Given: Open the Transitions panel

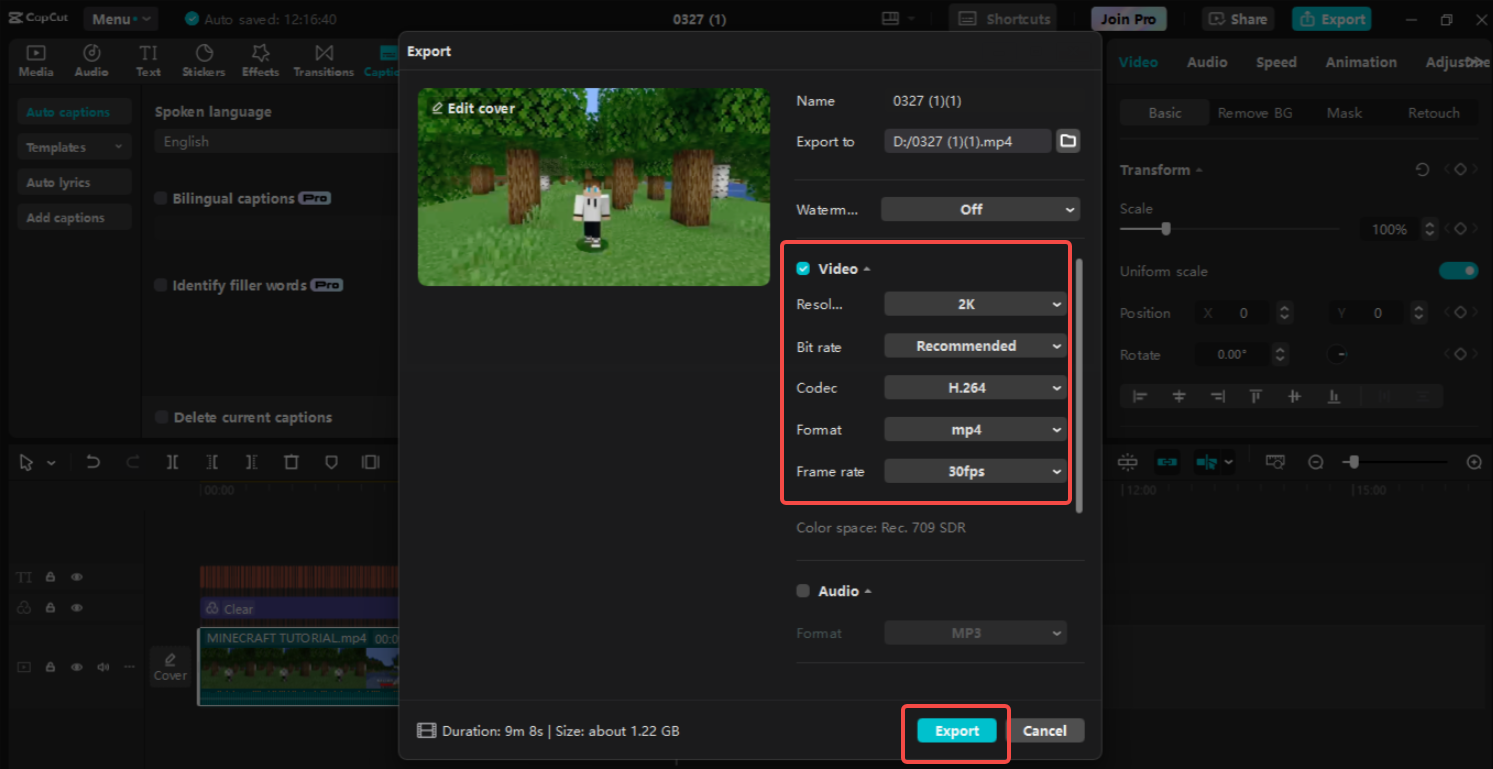Looking at the screenshot, I should (323, 60).
